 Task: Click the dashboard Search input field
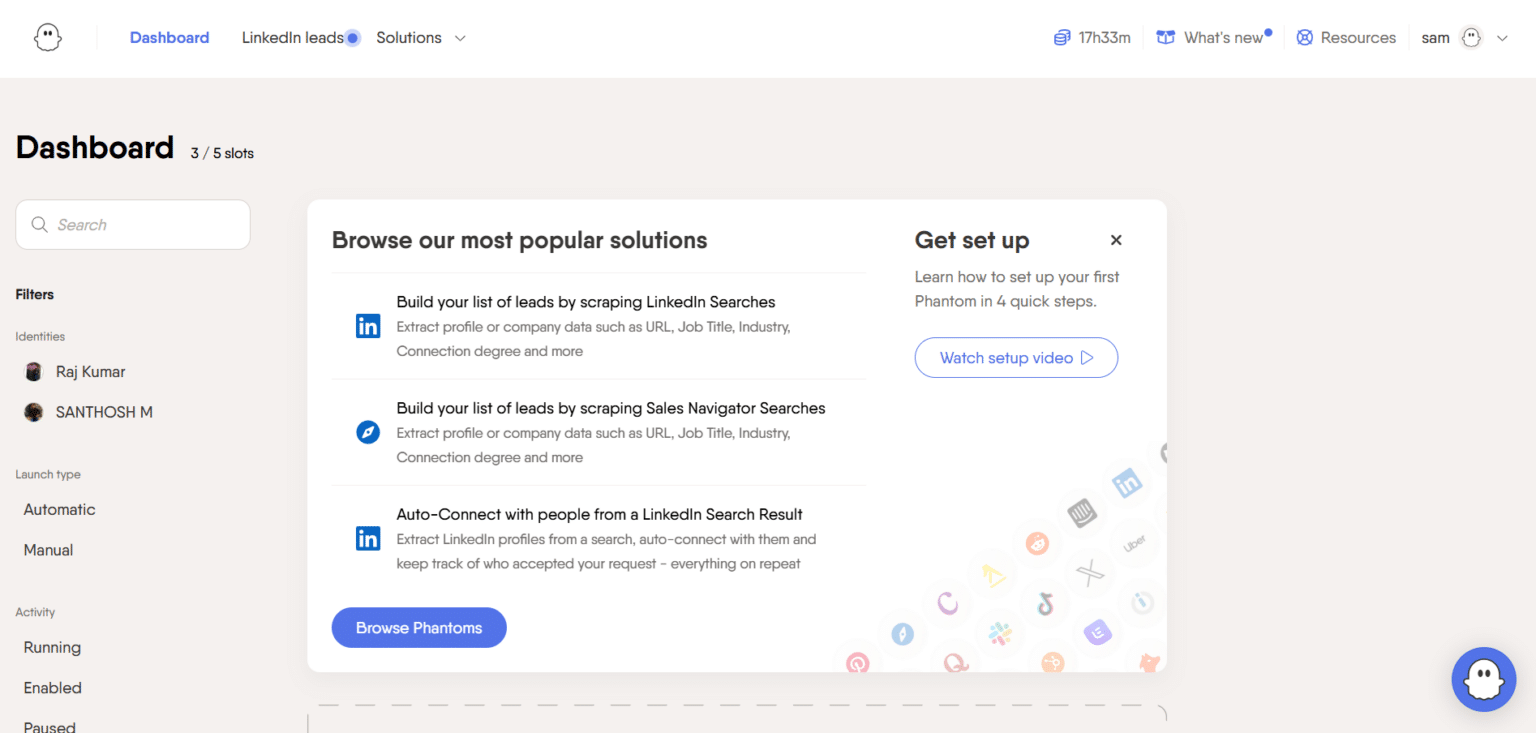[133, 225]
